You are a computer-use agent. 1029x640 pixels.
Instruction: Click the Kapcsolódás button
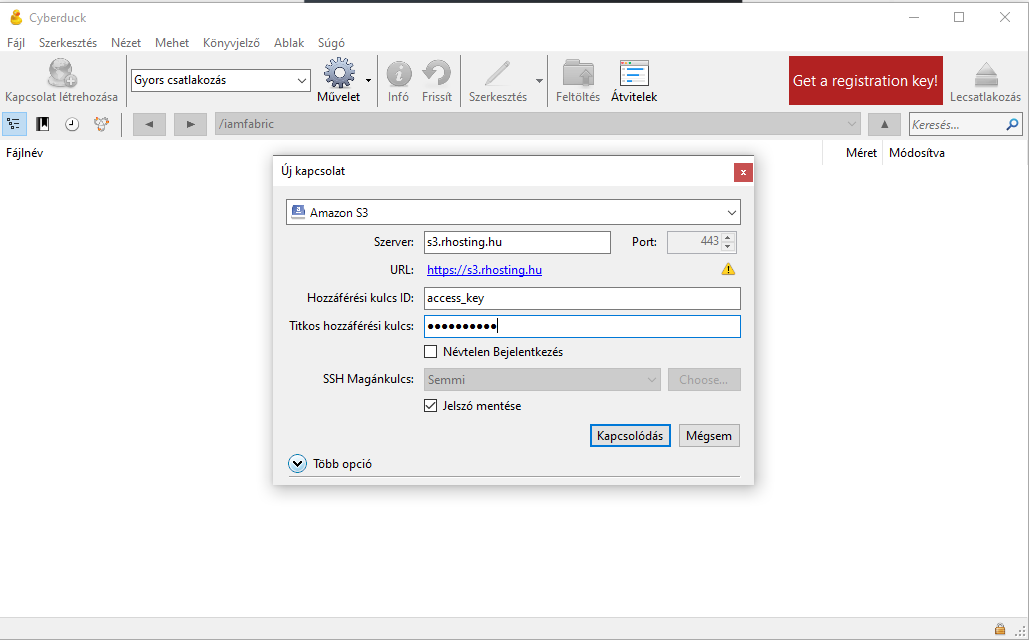[x=630, y=436]
